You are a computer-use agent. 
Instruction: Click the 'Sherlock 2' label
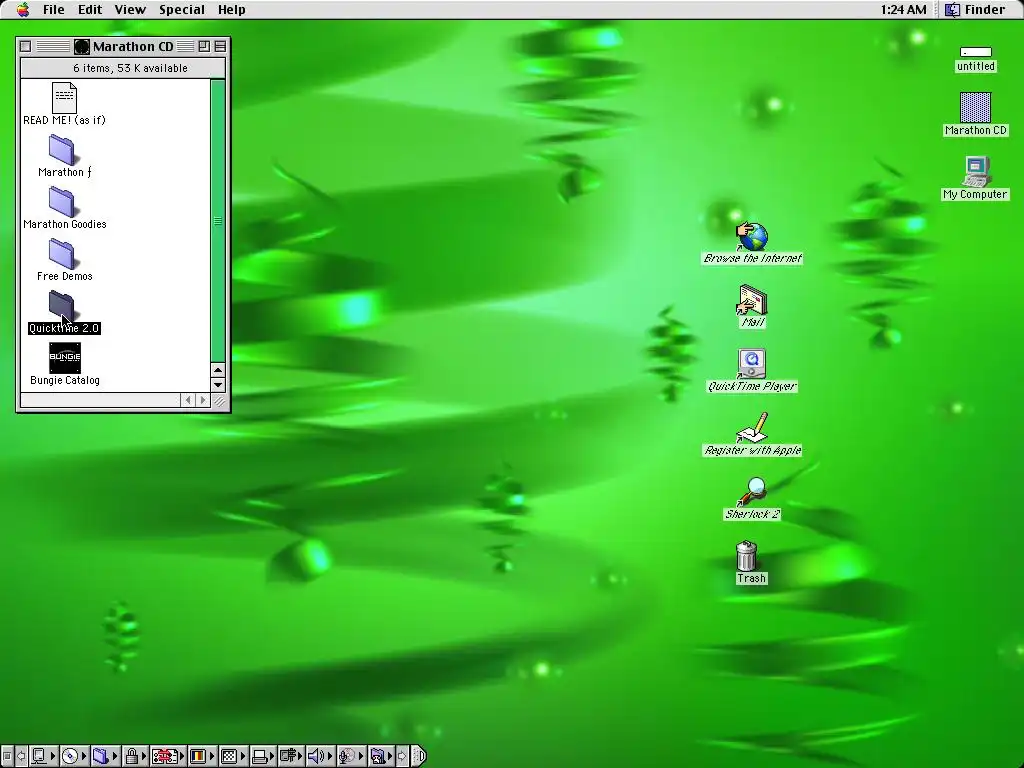pos(752,514)
